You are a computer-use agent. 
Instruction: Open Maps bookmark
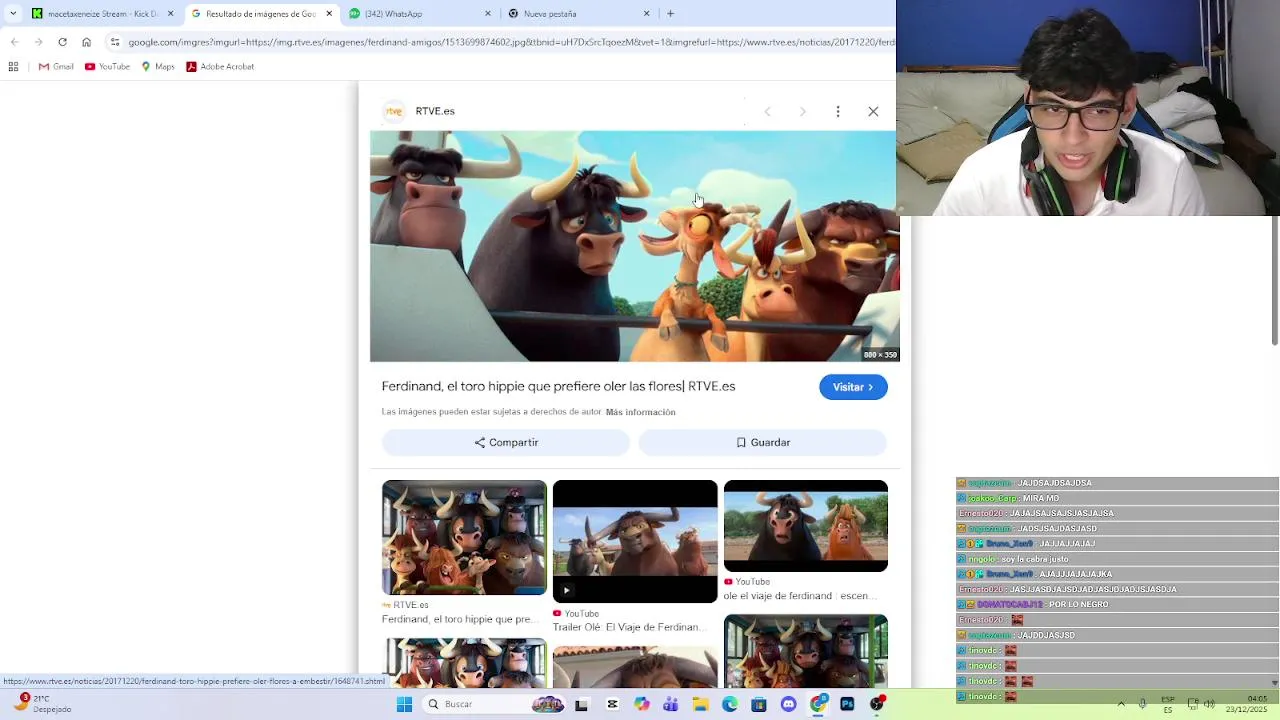[158, 67]
